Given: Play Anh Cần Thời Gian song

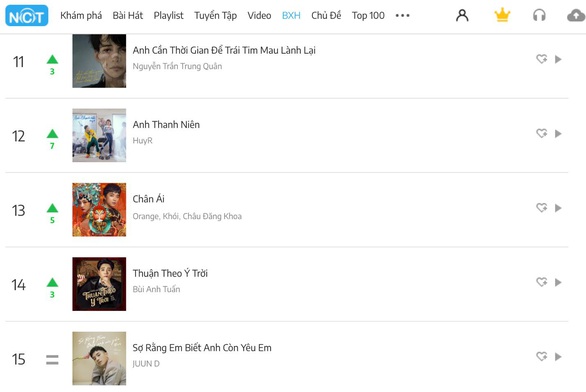Looking at the screenshot, I should tap(558, 59).
